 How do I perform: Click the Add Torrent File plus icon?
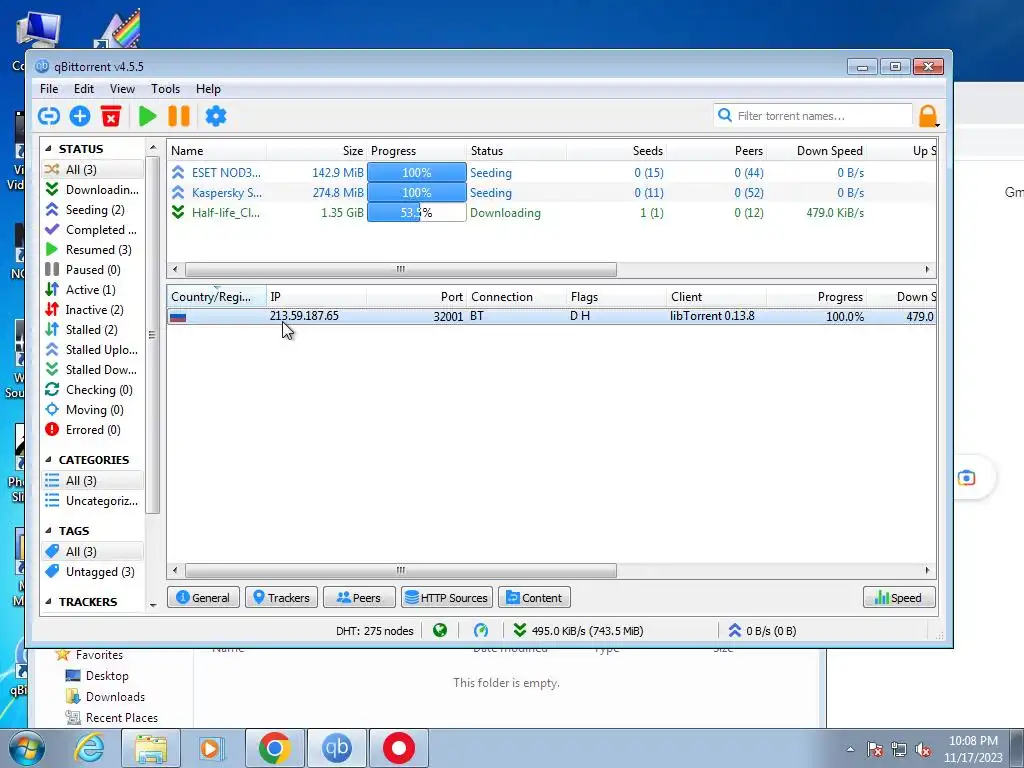coord(80,116)
